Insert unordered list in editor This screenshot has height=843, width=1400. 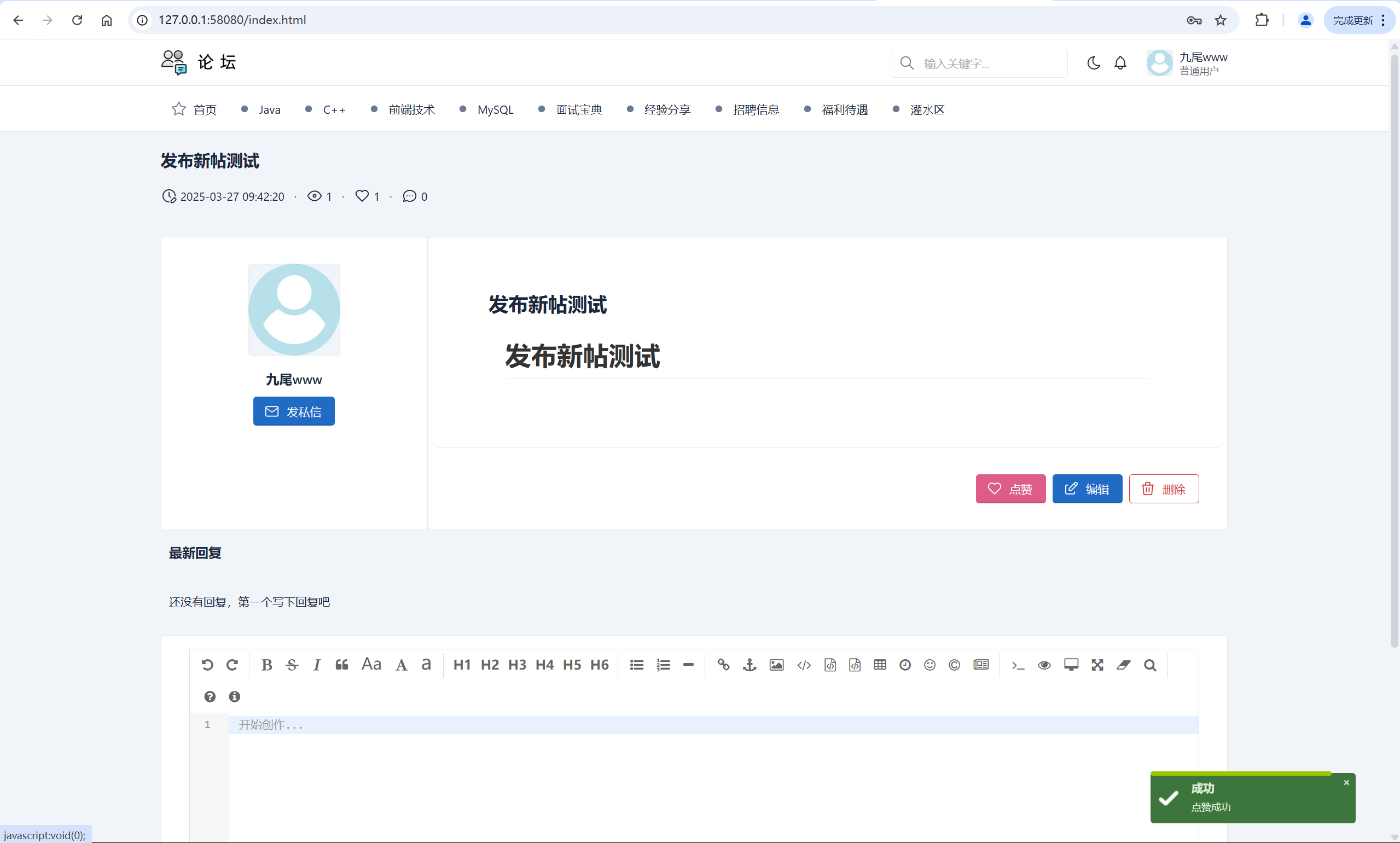click(637, 665)
